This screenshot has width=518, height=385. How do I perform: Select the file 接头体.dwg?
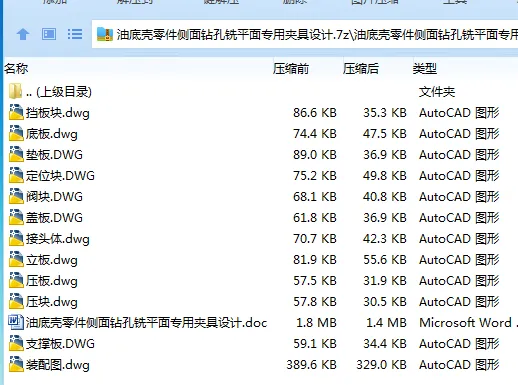(58, 239)
